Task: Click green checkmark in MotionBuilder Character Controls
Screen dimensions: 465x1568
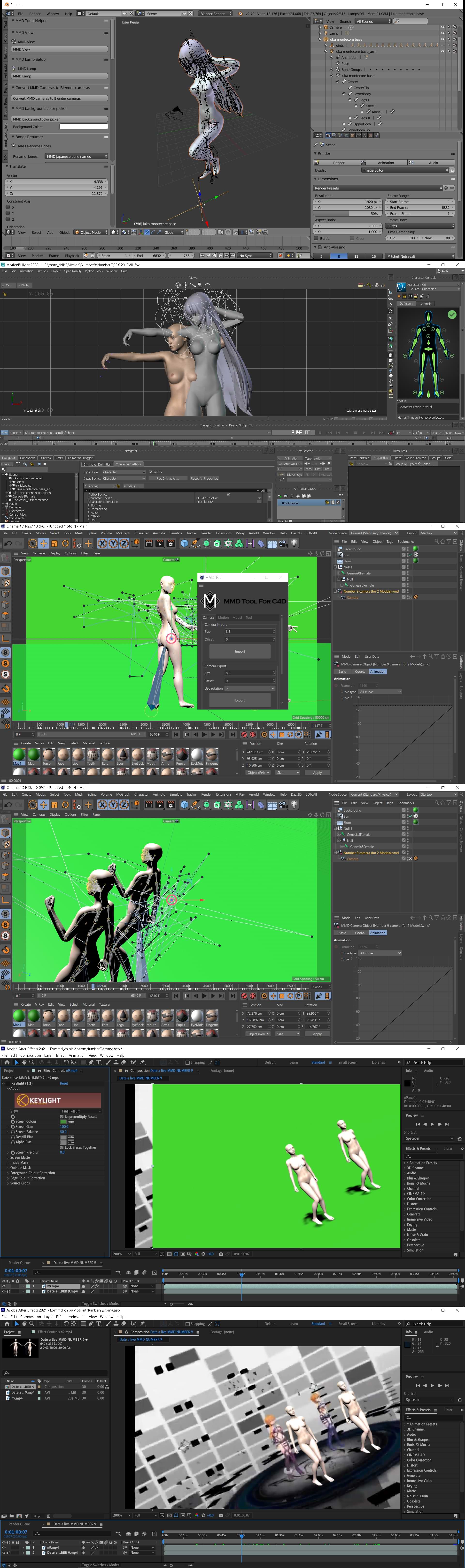Action: click(452, 315)
